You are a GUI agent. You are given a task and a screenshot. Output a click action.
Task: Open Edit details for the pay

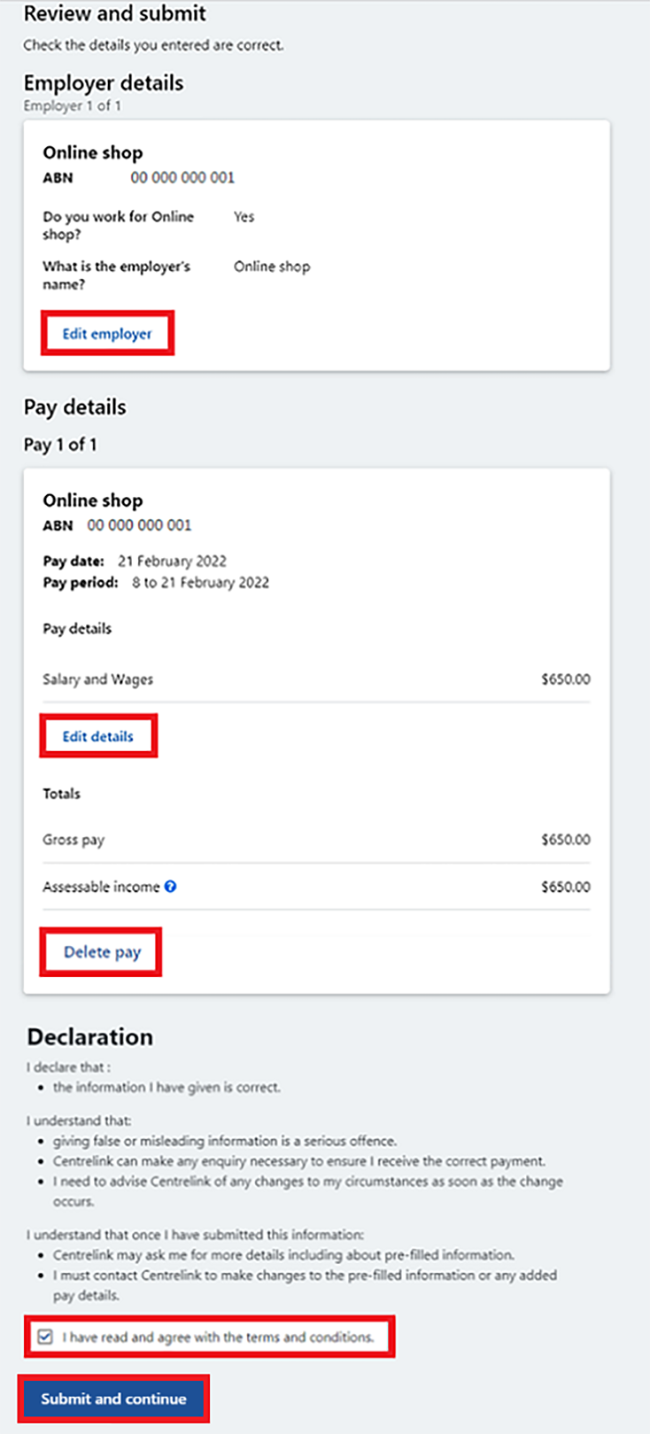click(x=98, y=737)
